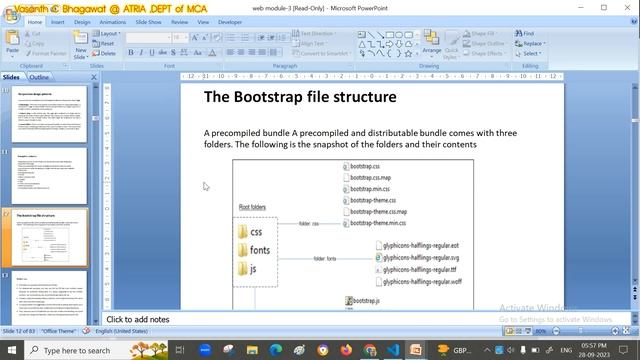Open the Quick Styles gallery
This screenshot has width=640, height=360.
pyautogui.click(x=451, y=45)
